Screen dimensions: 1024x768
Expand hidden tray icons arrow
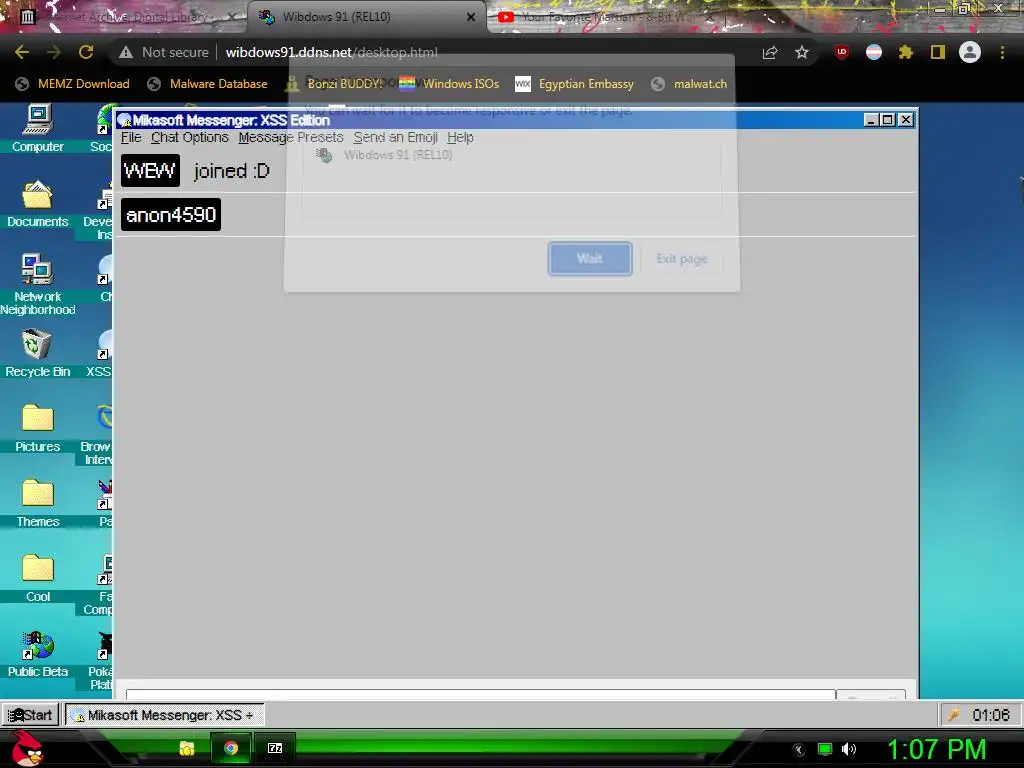point(799,750)
